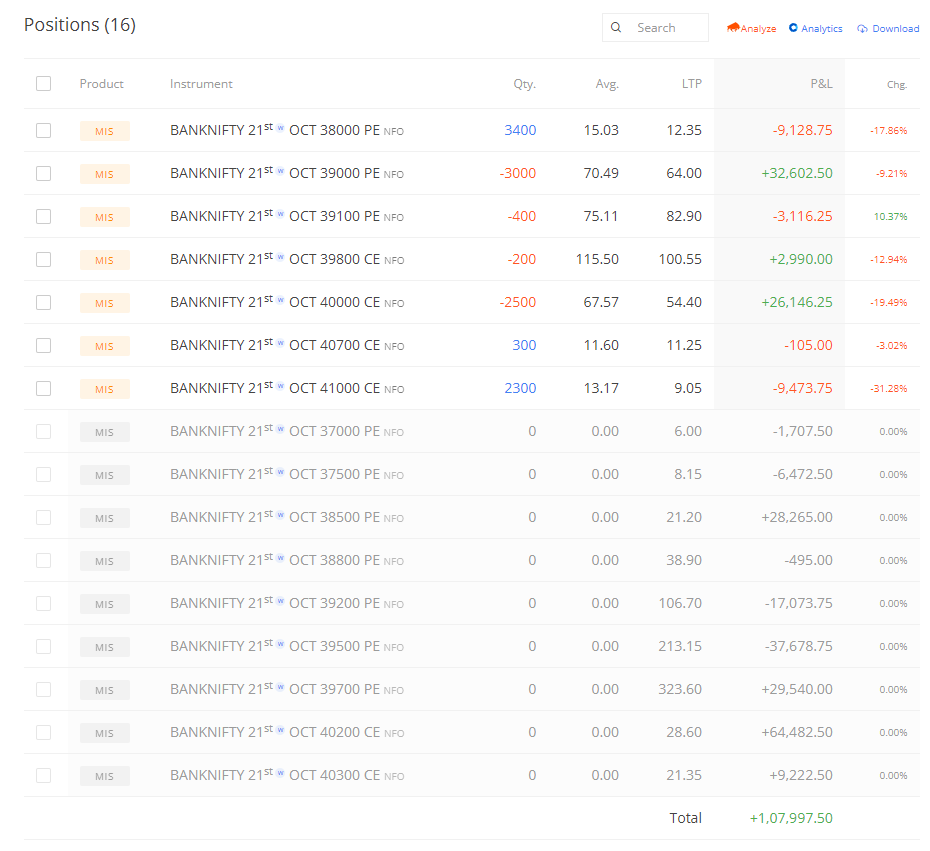Click grey MIS tag on 39500 PE row
Image resolution: width=930 pixels, height=851 pixels.
point(104,647)
